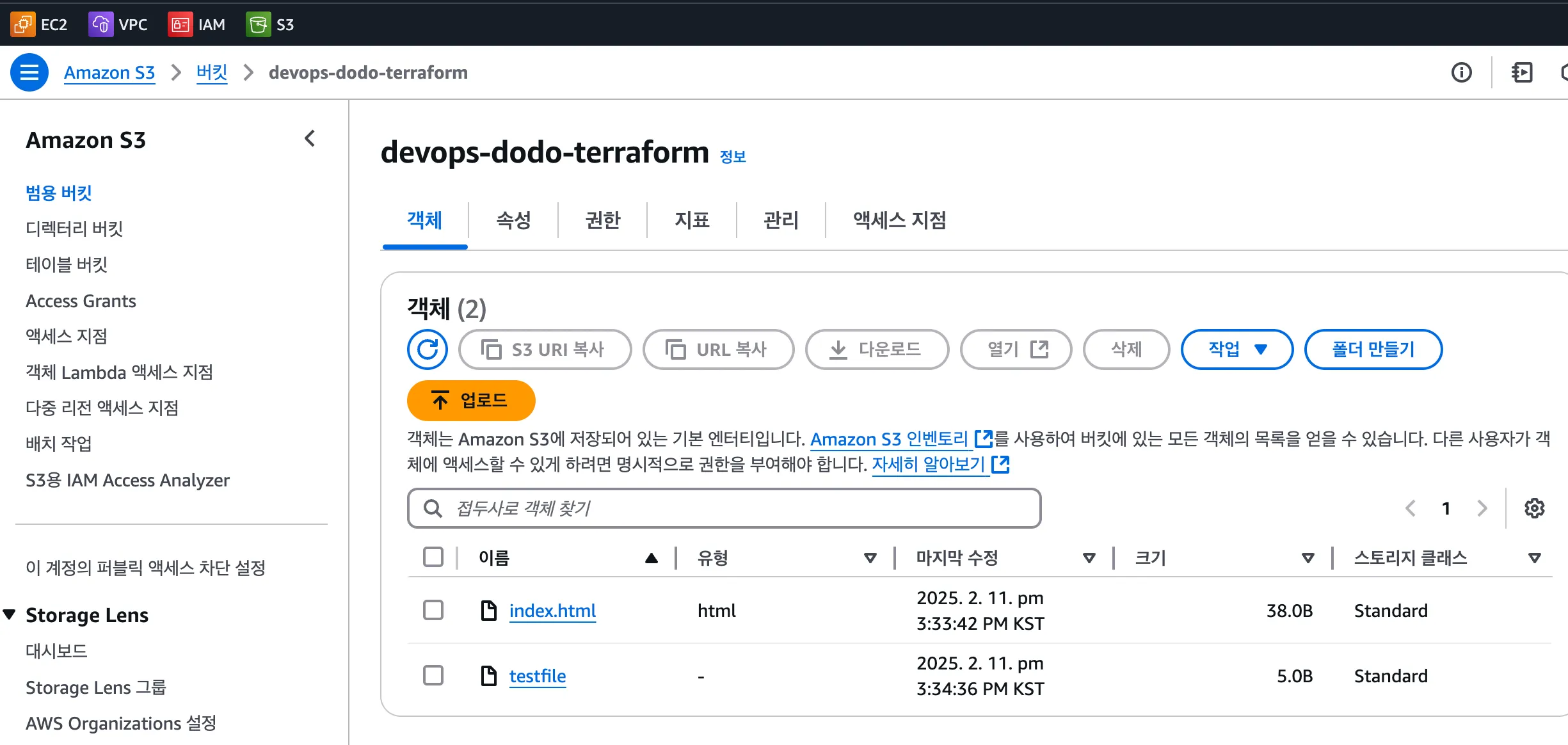Open the side panel toggle icon

click(x=1522, y=72)
